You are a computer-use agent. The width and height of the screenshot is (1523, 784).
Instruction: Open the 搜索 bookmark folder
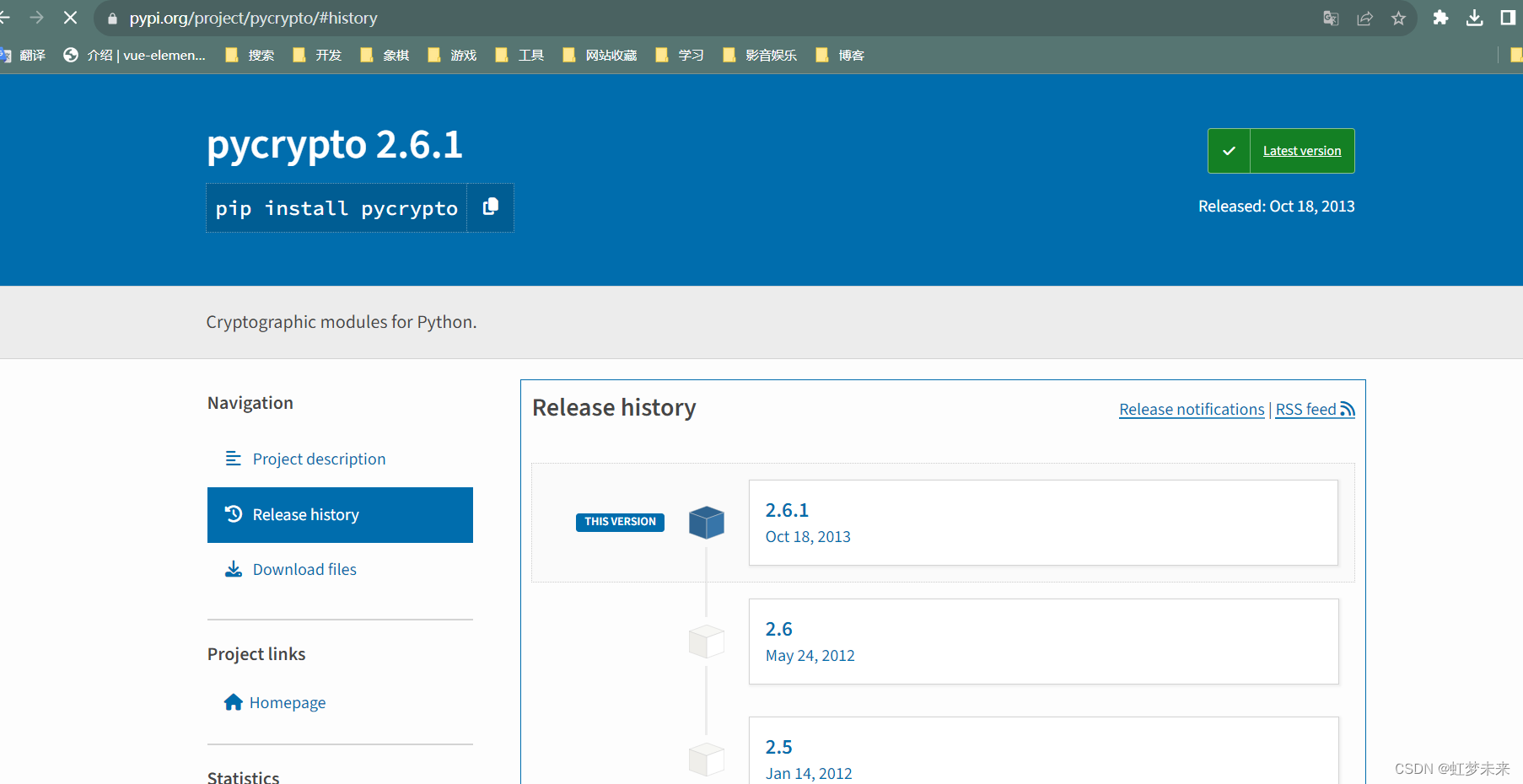click(x=250, y=56)
